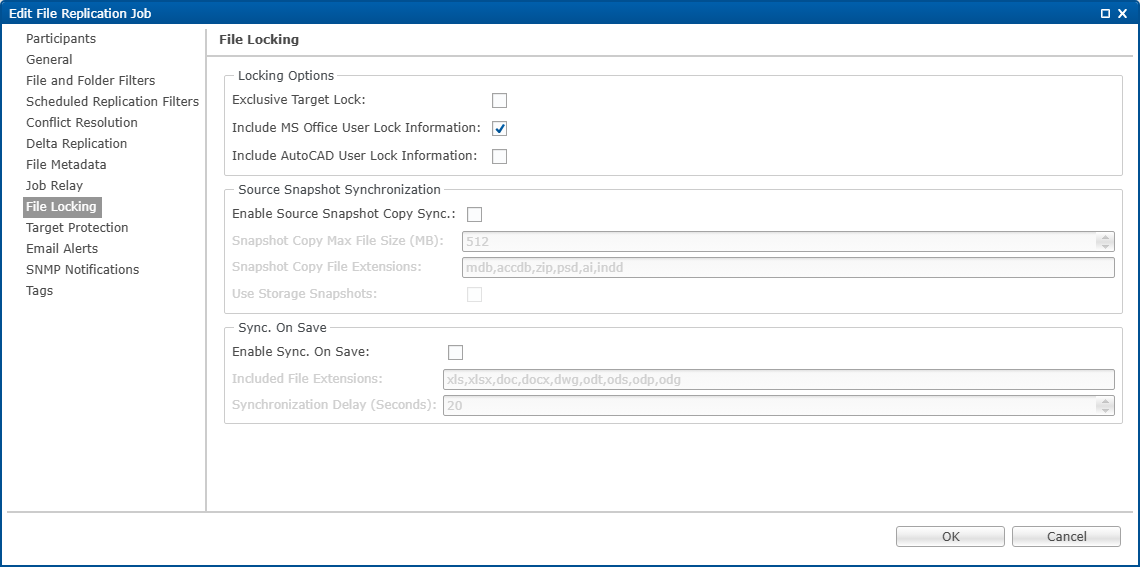Open the Participants settings page
The image size is (1140, 567).
click(61, 39)
